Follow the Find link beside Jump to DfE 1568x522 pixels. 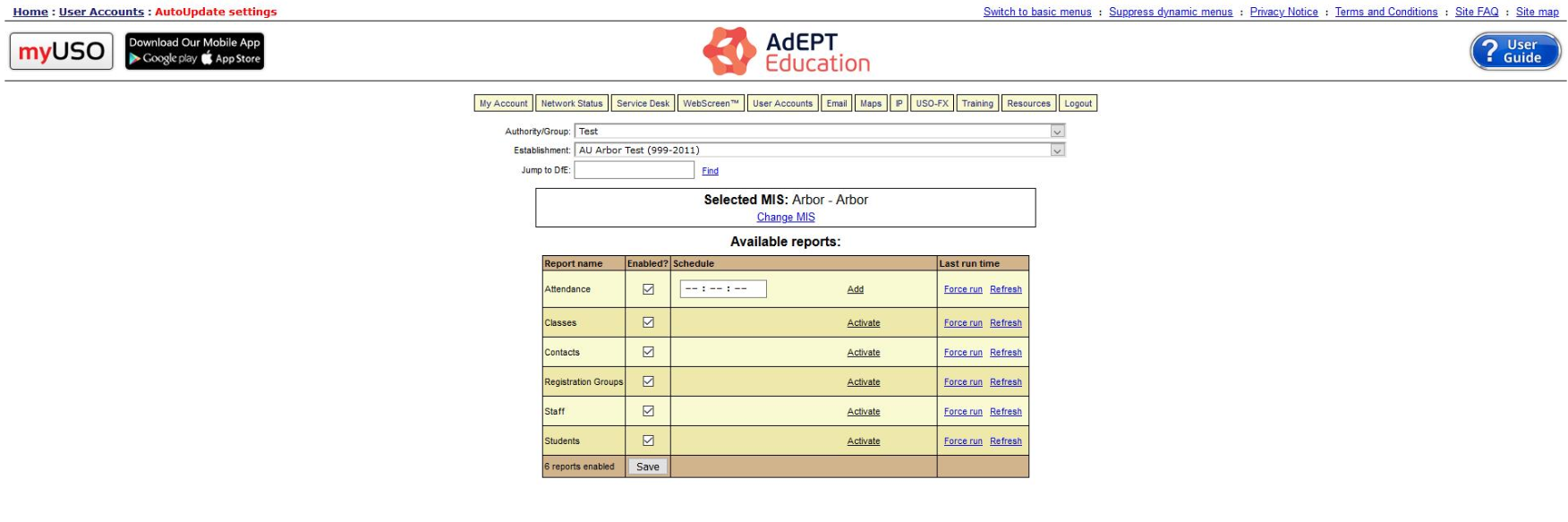pyautogui.click(x=710, y=171)
